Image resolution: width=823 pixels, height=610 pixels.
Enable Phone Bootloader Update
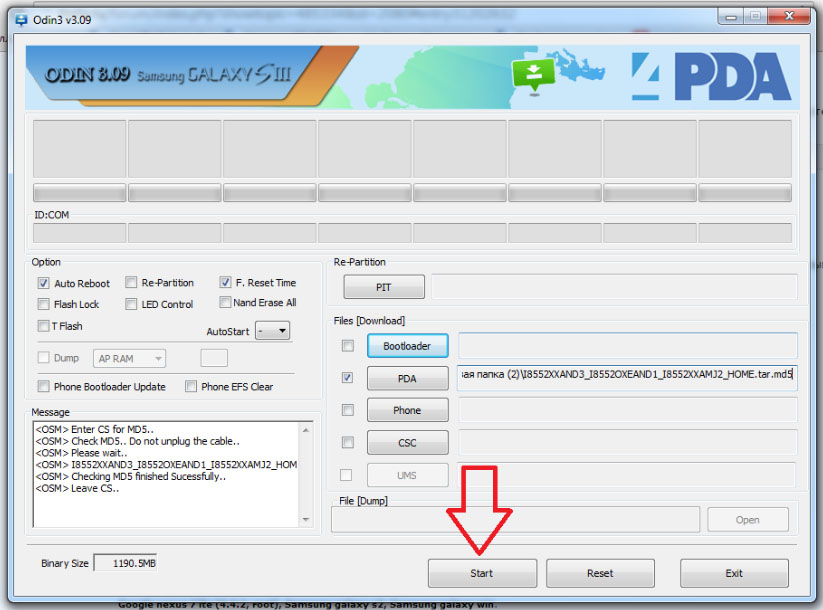click(x=43, y=387)
